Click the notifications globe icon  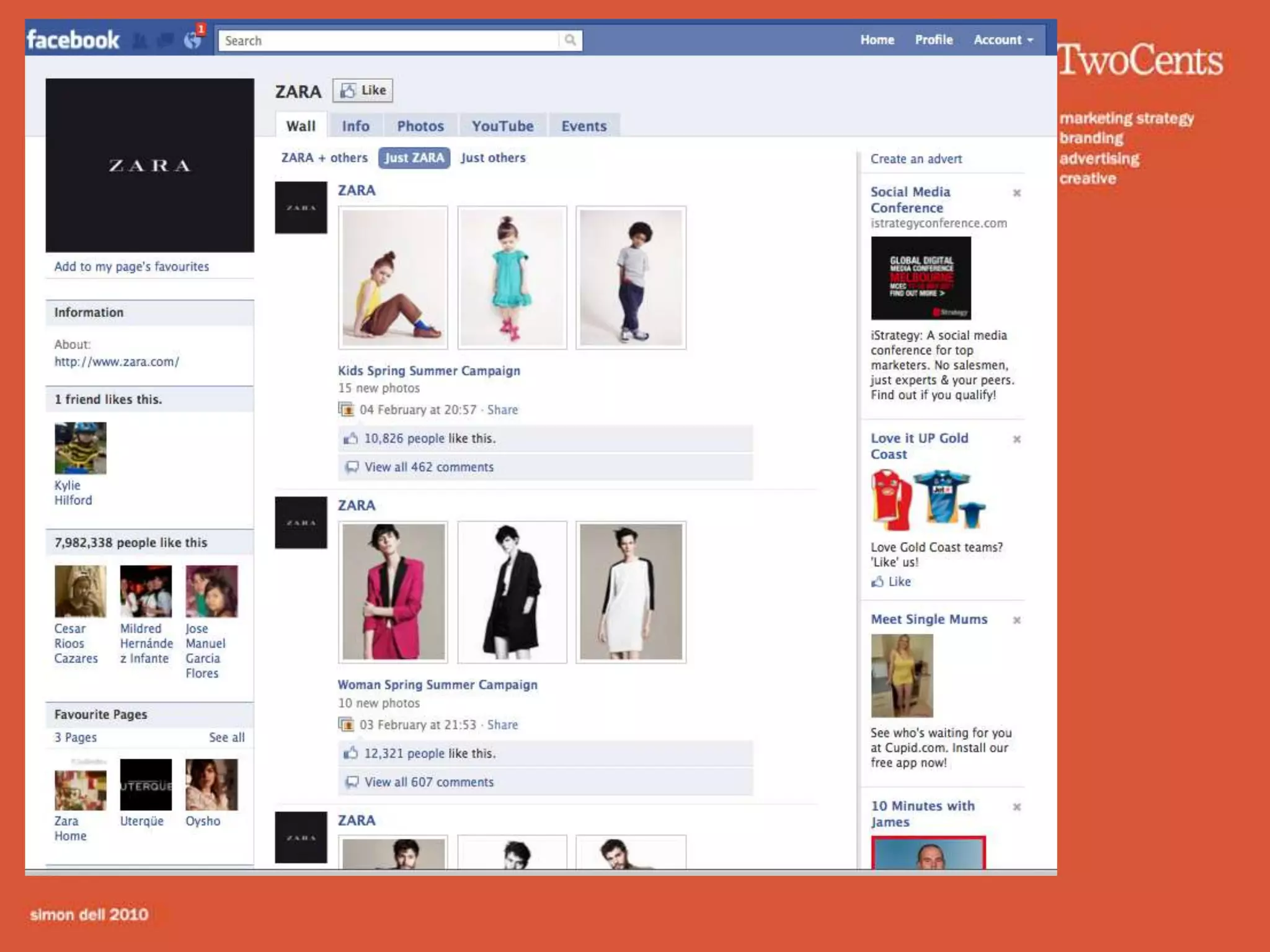click(193, 40)
